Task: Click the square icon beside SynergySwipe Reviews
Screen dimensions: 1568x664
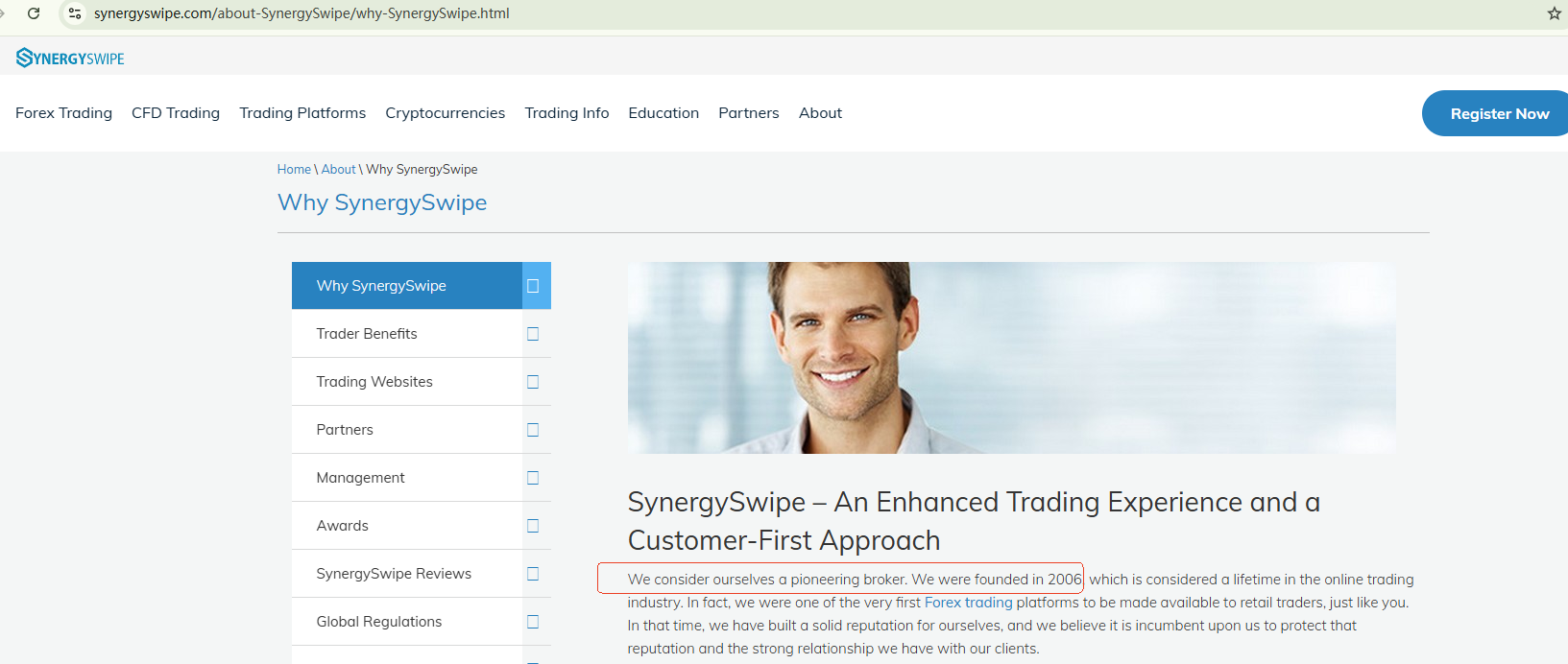Action: click(533, 574)
